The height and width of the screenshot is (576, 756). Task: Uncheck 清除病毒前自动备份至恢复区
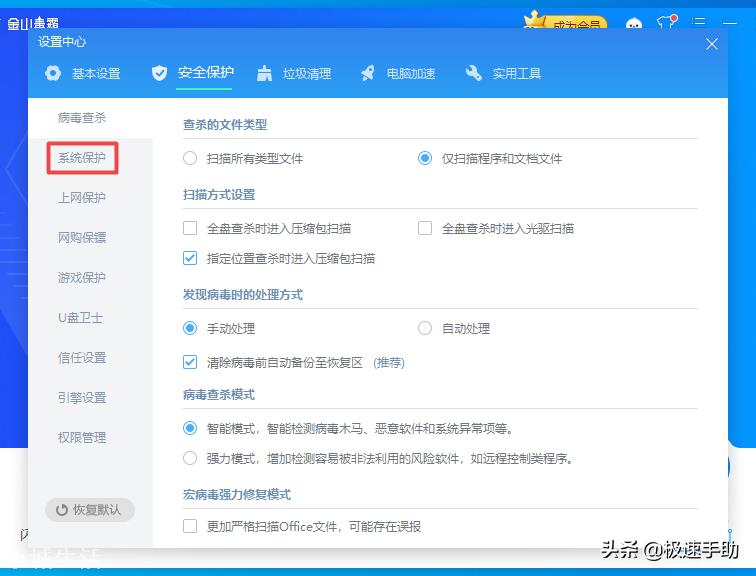(x=190, y=362)
